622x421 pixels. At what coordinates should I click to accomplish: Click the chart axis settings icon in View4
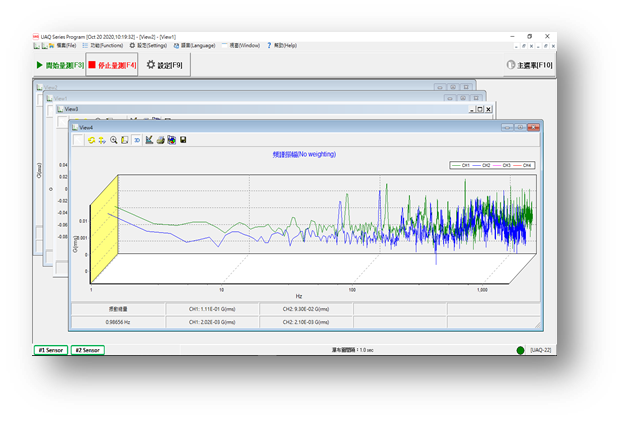149,140
